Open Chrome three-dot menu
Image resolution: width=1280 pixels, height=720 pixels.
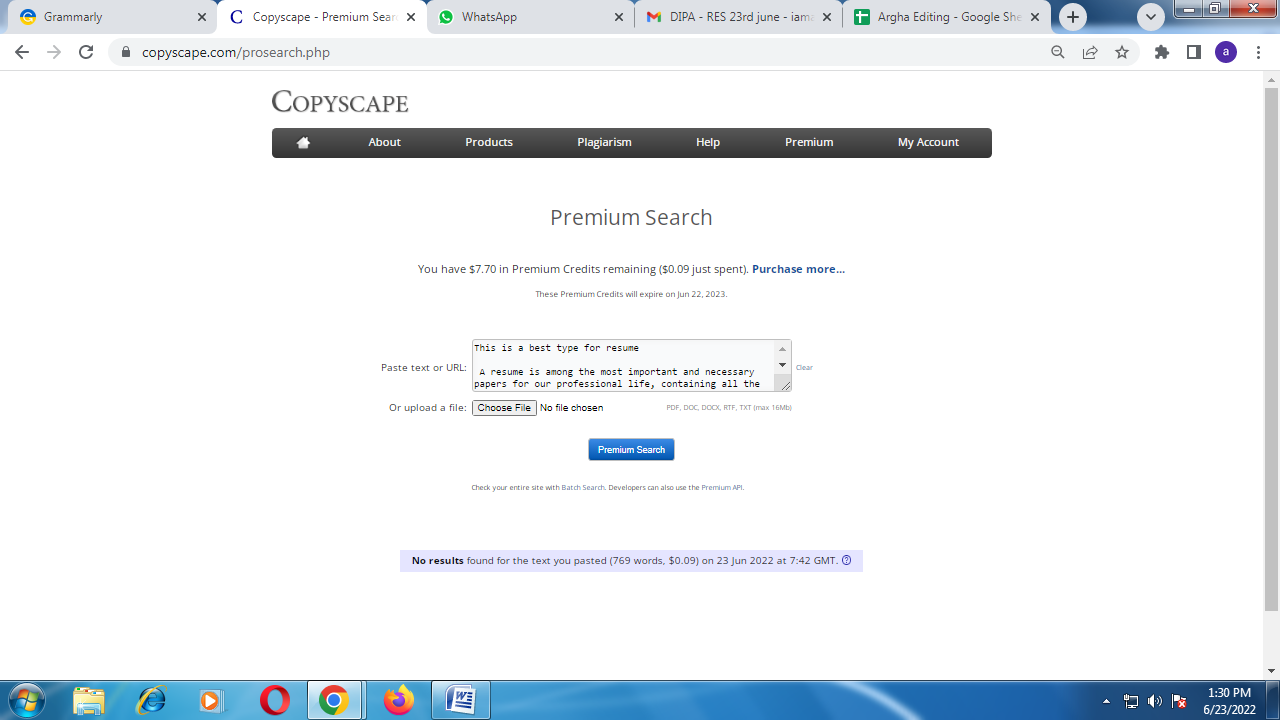tap(1258, 52)
